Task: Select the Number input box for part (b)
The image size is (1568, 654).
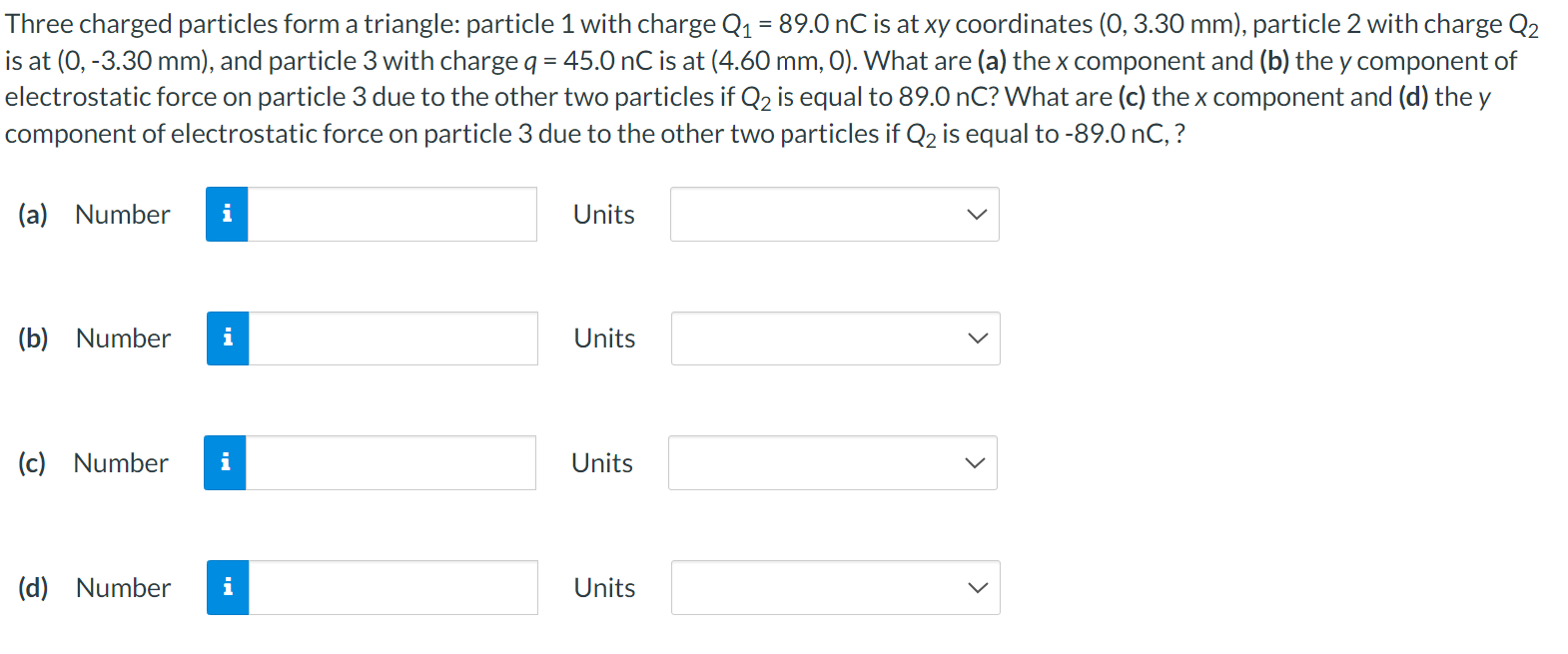Action: coord(392,338)
